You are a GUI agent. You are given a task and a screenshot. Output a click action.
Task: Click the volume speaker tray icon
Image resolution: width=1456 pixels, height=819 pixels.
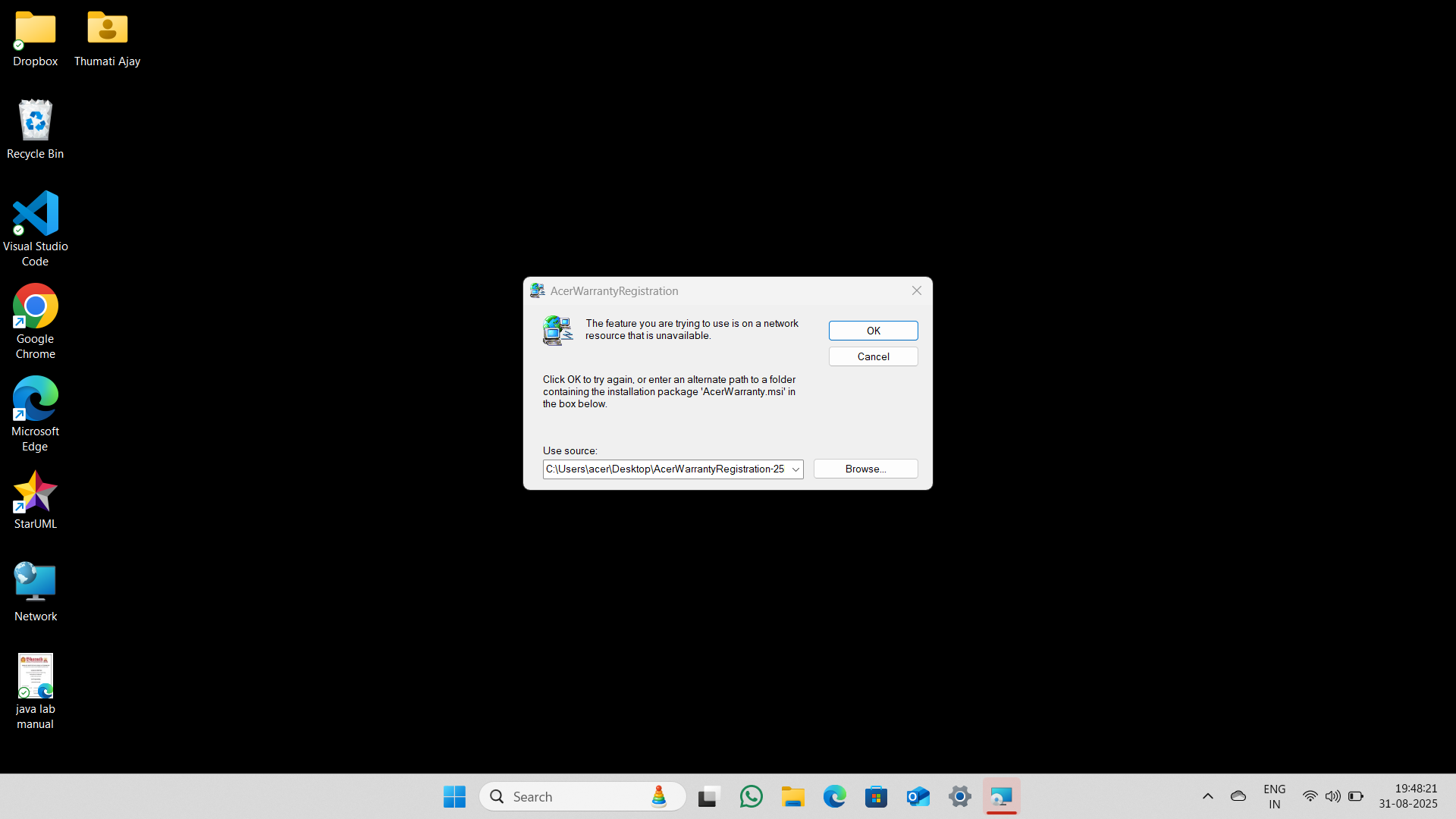1332,796
